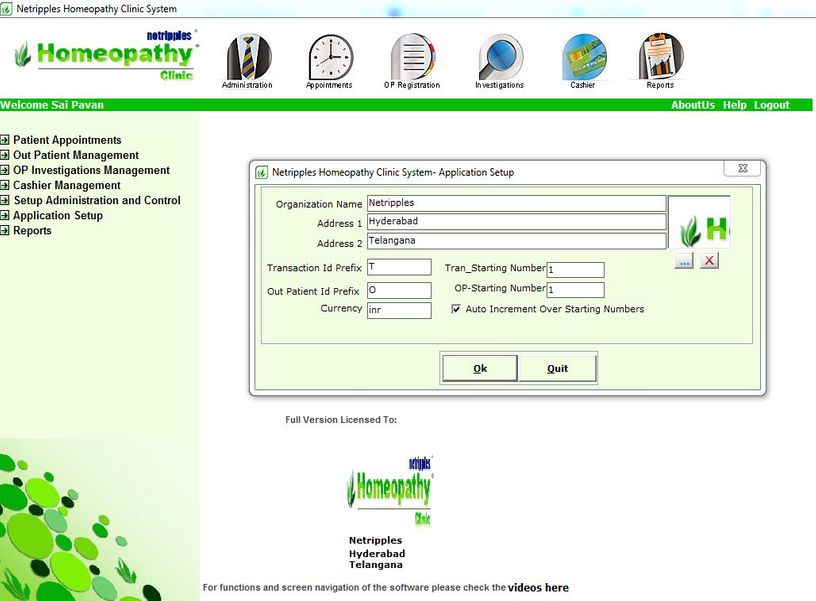Open Patient Appointments in the sidebar
This screenshot has width=816, height=601.
pyautogui.click(x=67, y=140)
